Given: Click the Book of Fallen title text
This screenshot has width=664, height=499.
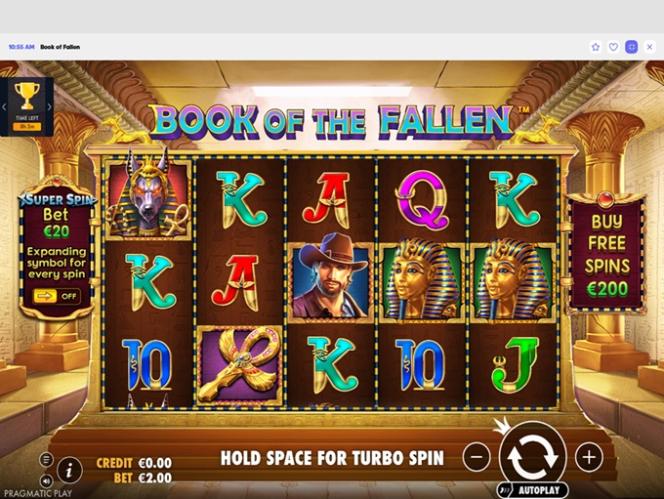Looking at the screenshot, I should [x=60, y=47].
